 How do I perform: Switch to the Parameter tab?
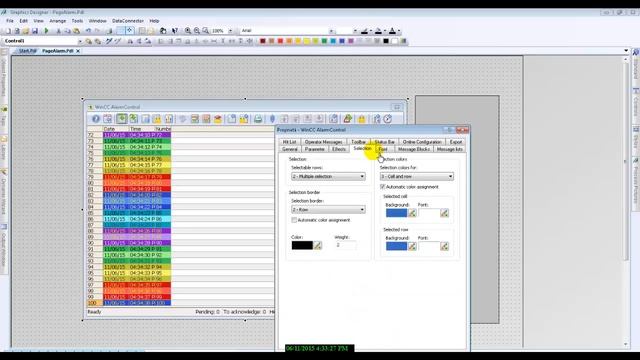(x=315, y=149)
